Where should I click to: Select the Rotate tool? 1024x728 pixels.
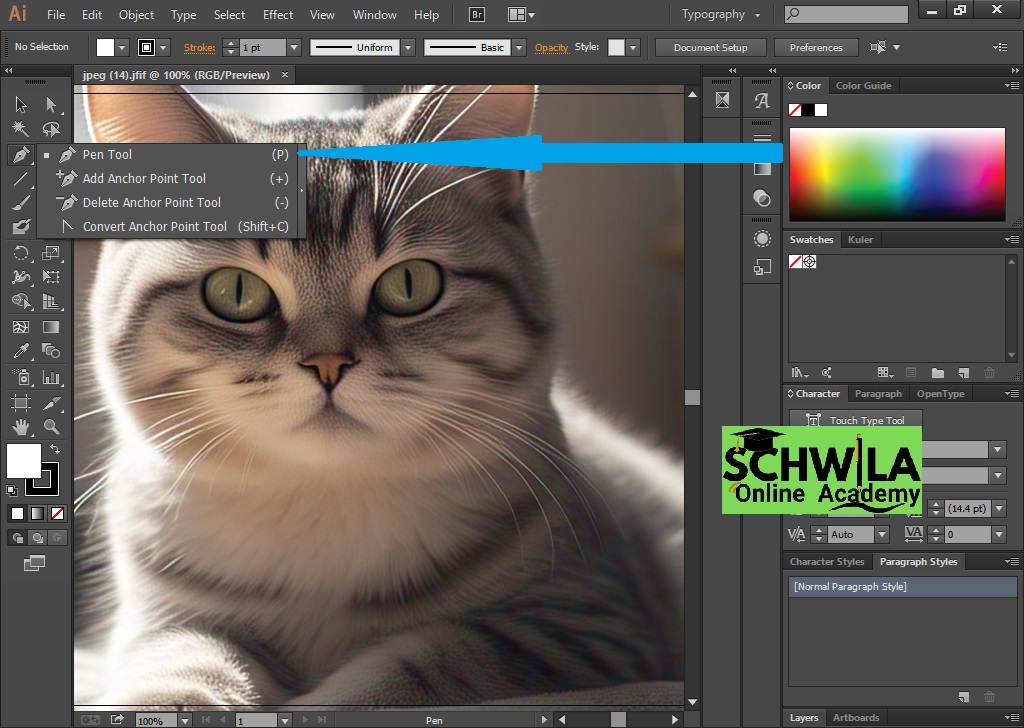(21, 253)
